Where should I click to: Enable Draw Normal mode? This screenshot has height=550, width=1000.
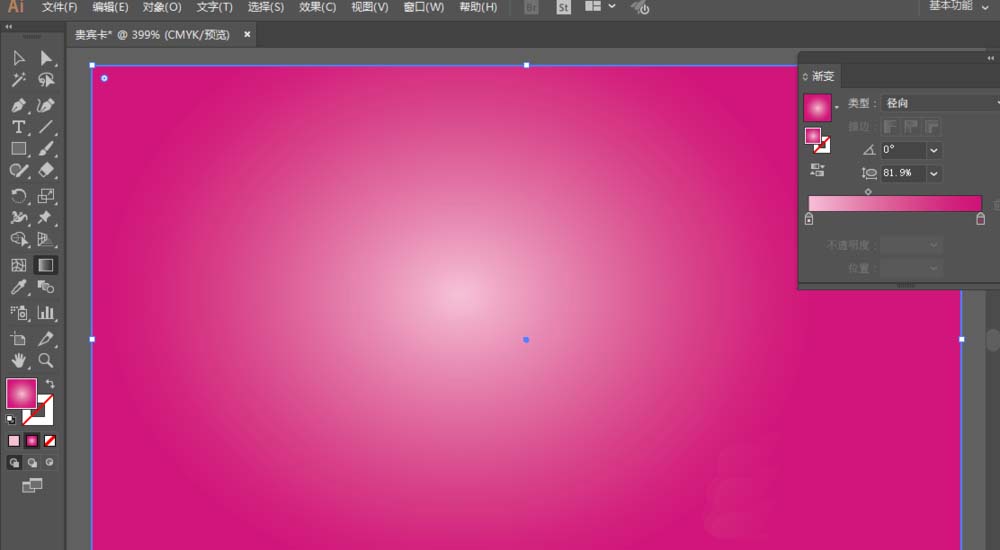tap(14, 463)
